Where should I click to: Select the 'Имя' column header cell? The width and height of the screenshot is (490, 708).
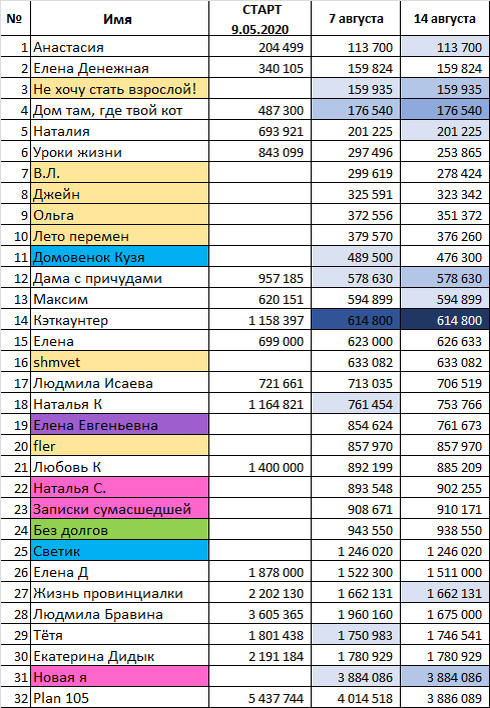coord(119,19)
